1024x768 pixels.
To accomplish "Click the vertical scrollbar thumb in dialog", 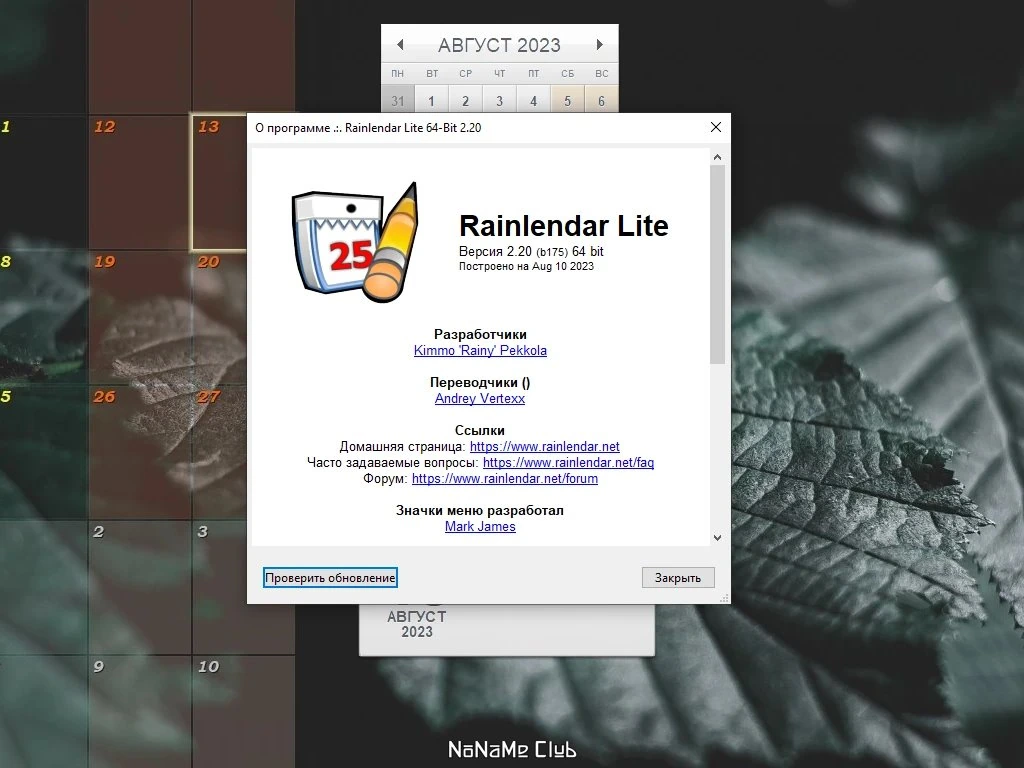I will (x=717, y=264).
